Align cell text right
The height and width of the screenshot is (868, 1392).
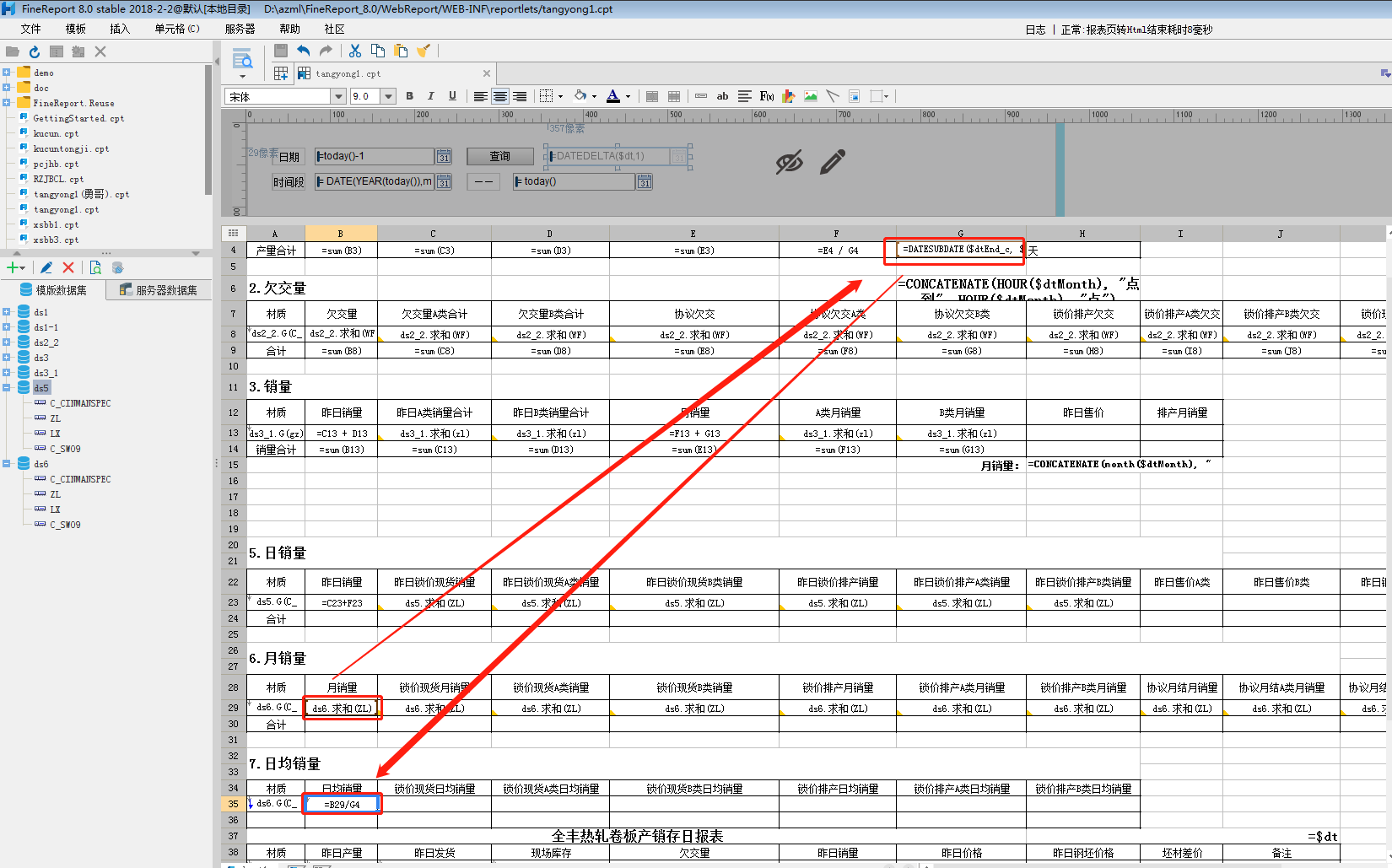coord(520,96)
